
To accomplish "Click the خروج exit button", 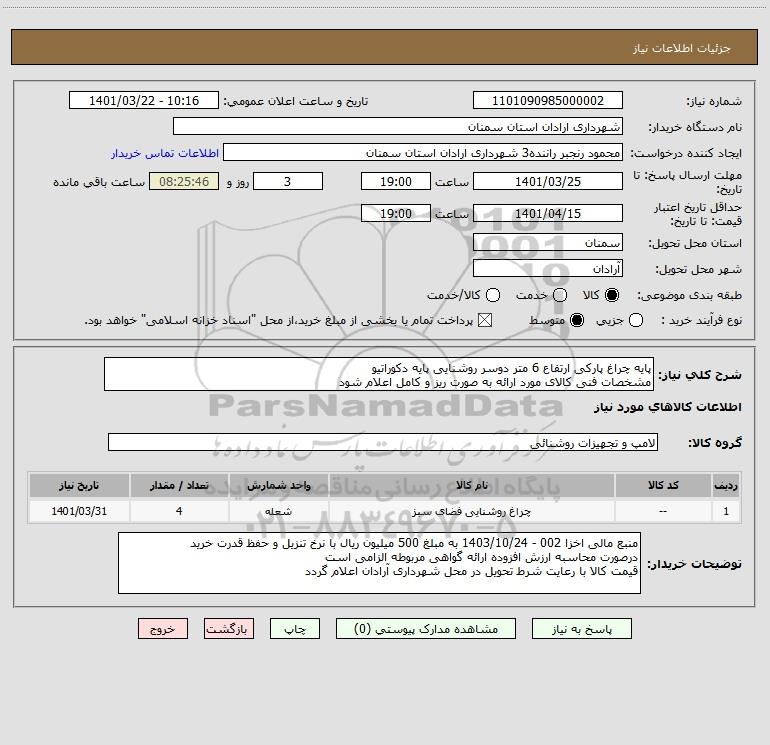I will tap(163, 629).
